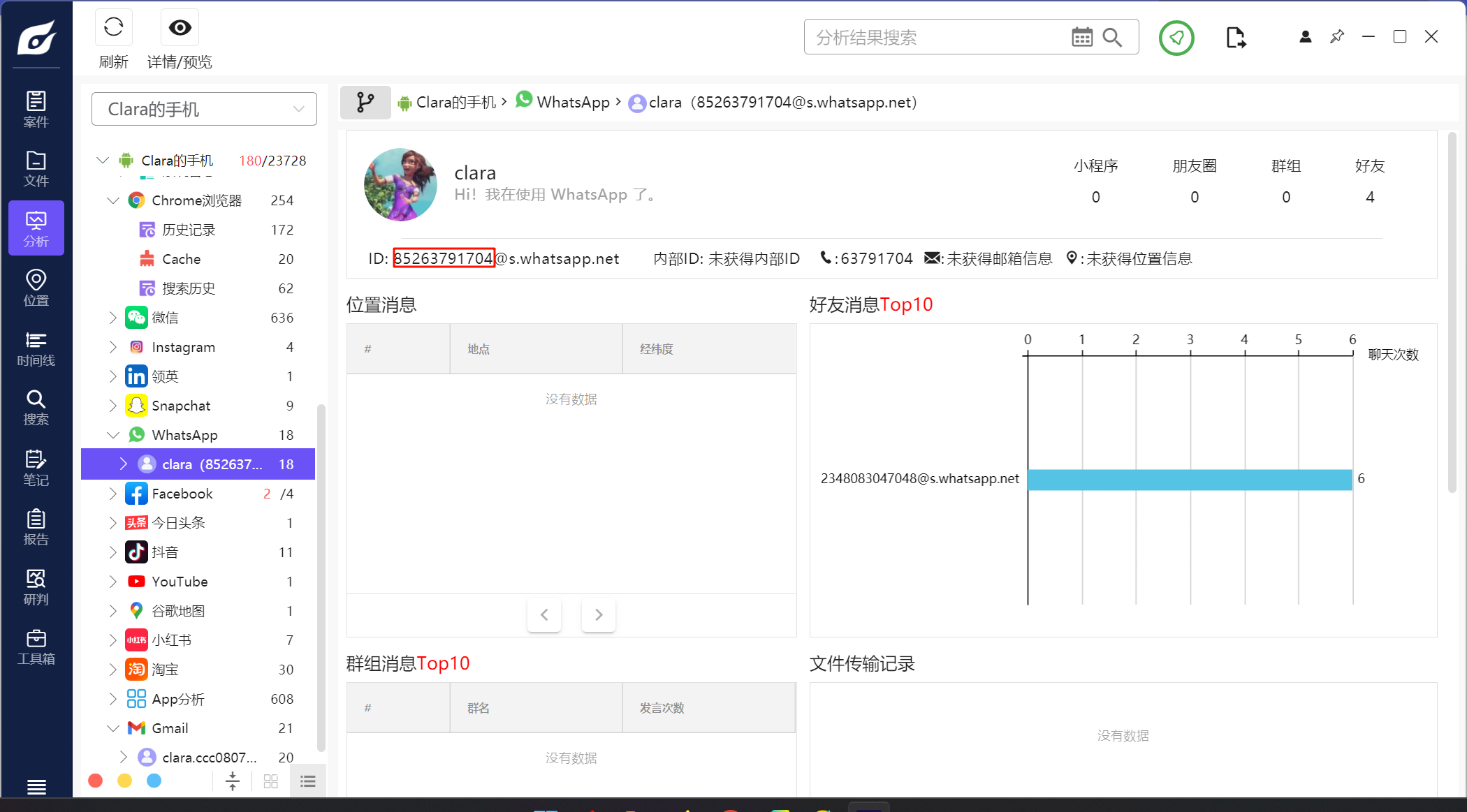Switch to grid view toggle at bottom
1467x812 pixels.
(271, 781)
